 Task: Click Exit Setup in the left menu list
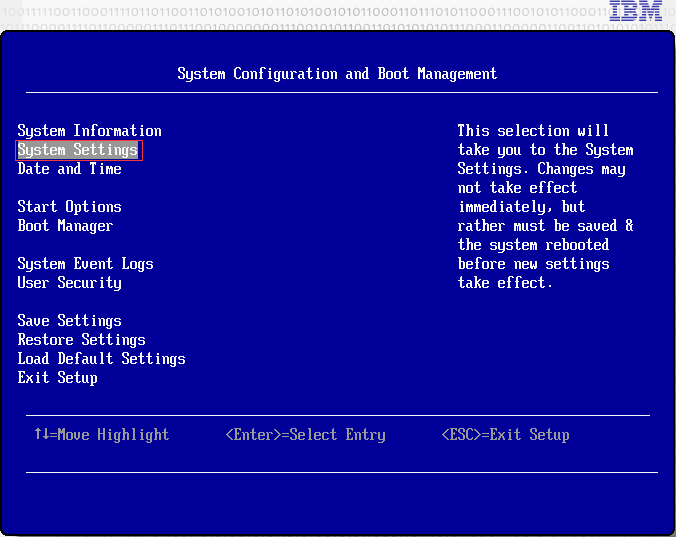(x=57, y=378)
